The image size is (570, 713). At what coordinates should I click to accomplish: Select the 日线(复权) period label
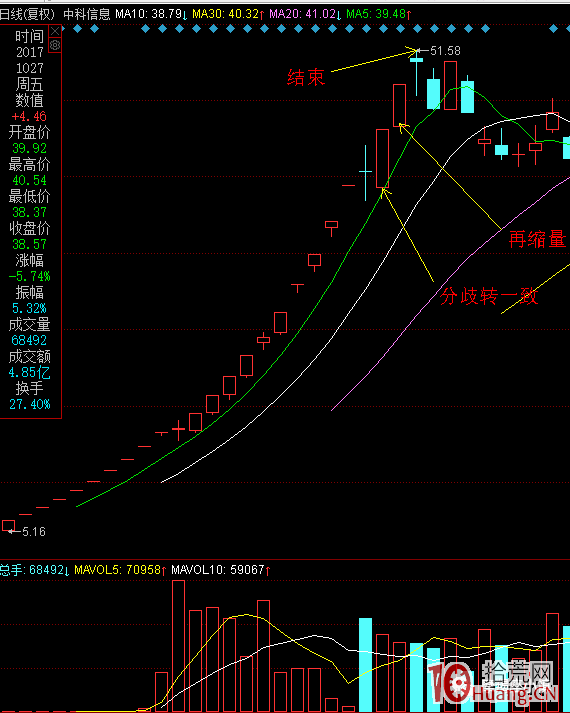point(27,14)
